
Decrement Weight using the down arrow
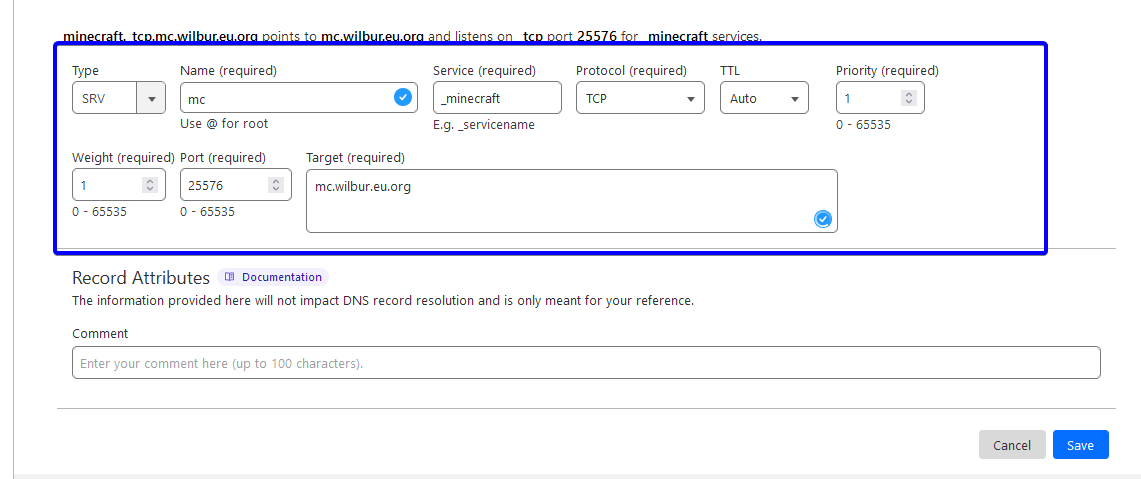(x=149, y=189)
